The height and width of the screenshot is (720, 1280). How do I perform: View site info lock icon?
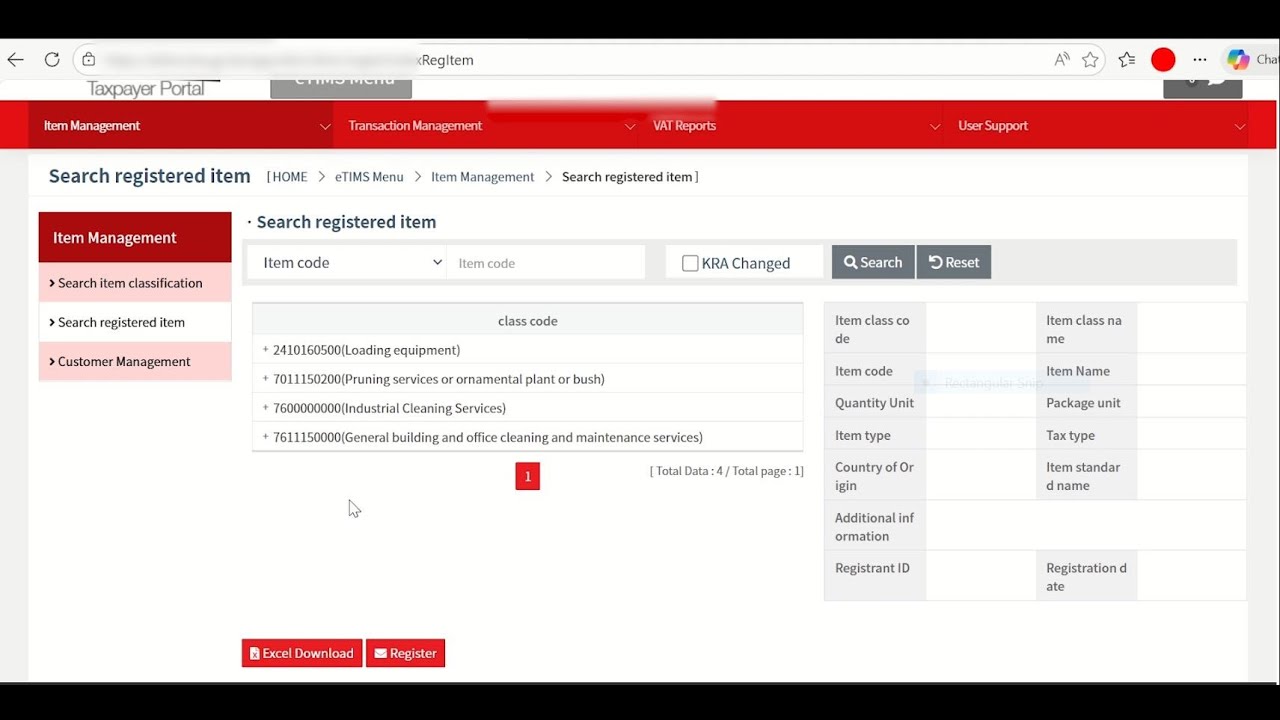click(88, 60)
